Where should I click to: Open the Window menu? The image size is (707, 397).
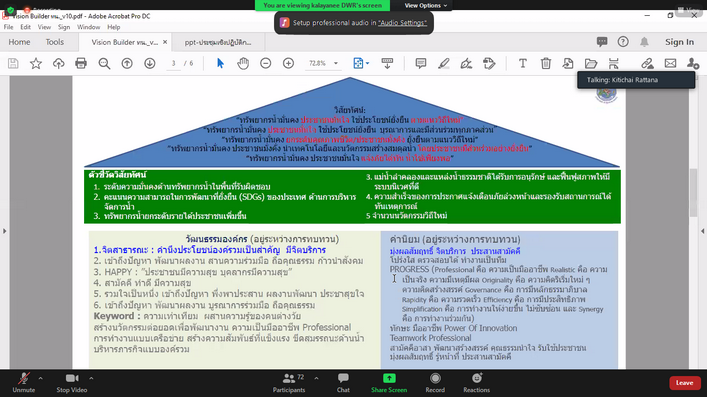click(88, 27)
